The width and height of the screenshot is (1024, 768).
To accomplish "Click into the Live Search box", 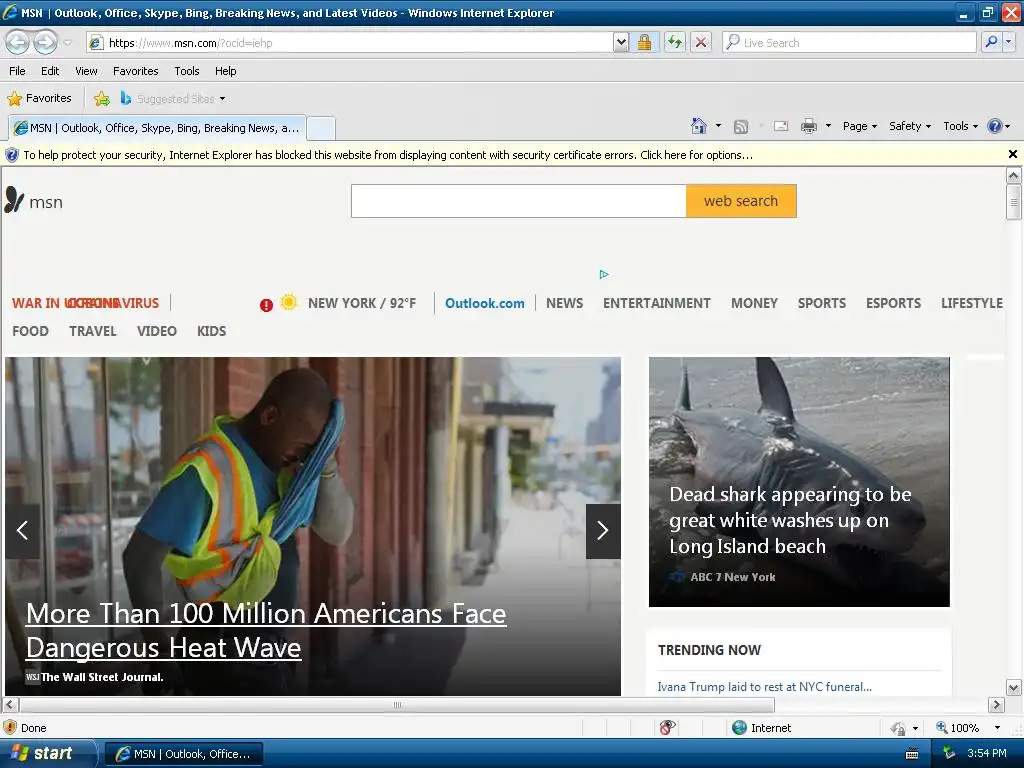I will pos(849,42).
